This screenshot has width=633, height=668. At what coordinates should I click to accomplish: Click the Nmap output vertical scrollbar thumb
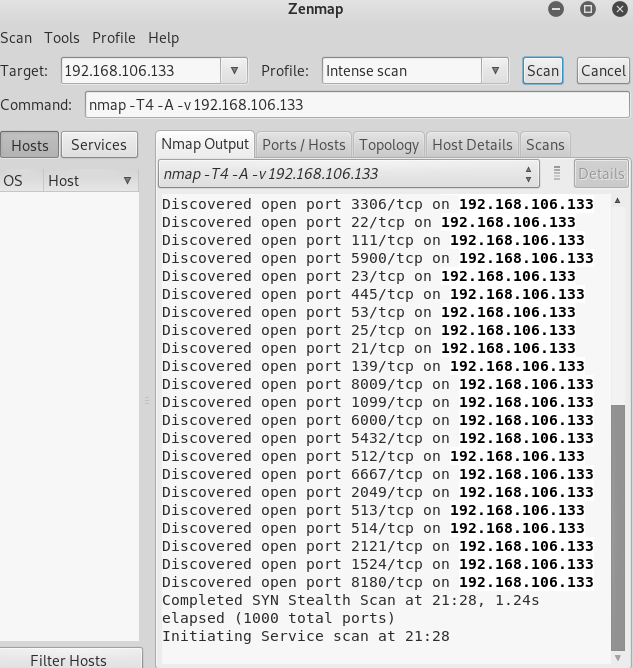pyautogui.click(x=618, y=527)
